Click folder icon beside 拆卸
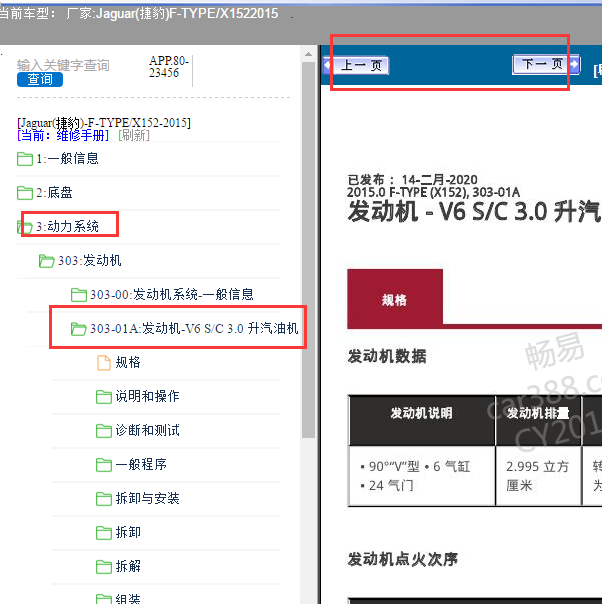 pos(104,533)
